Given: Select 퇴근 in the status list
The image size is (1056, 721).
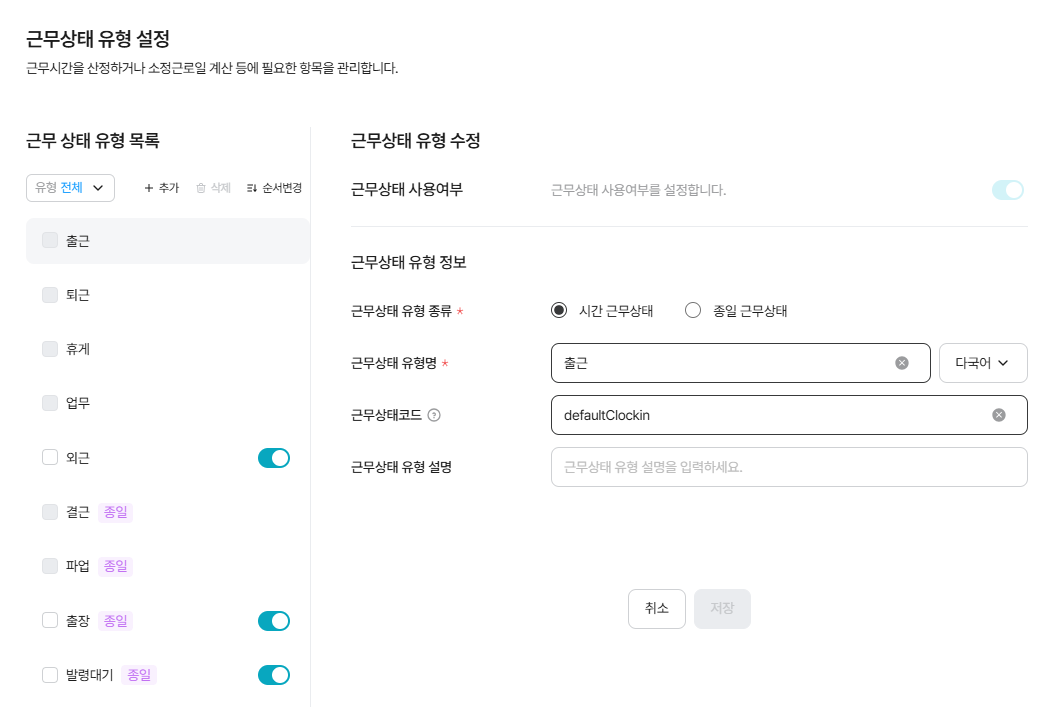Looking at the screenshot, I should pyautogui.click(x=78, y=295).
